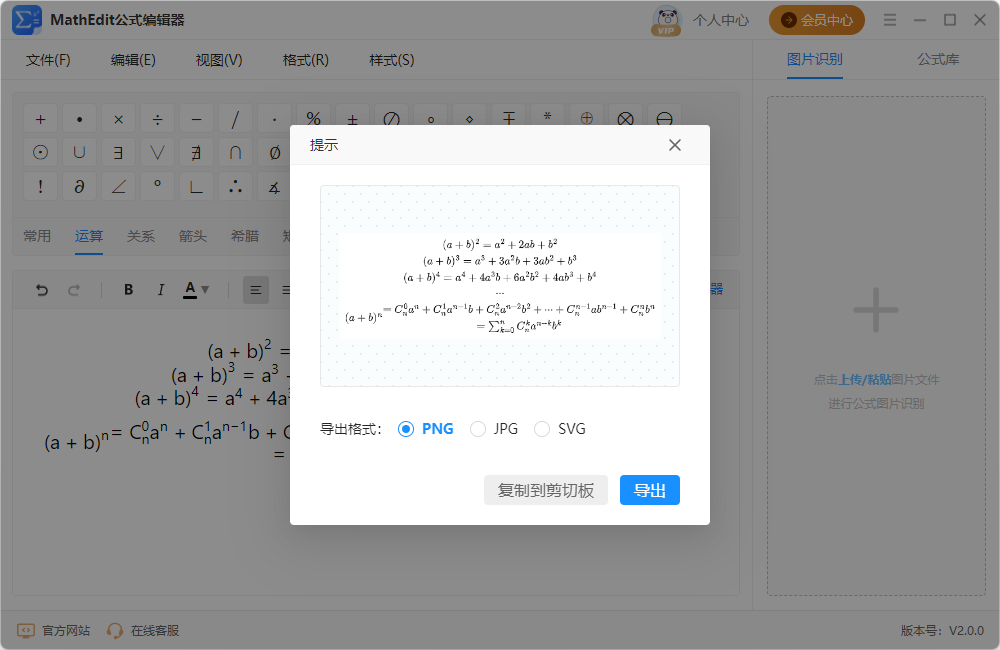Click 上传/粘贴 link text
Screen dimensions: 1000x650
(864, 380)
